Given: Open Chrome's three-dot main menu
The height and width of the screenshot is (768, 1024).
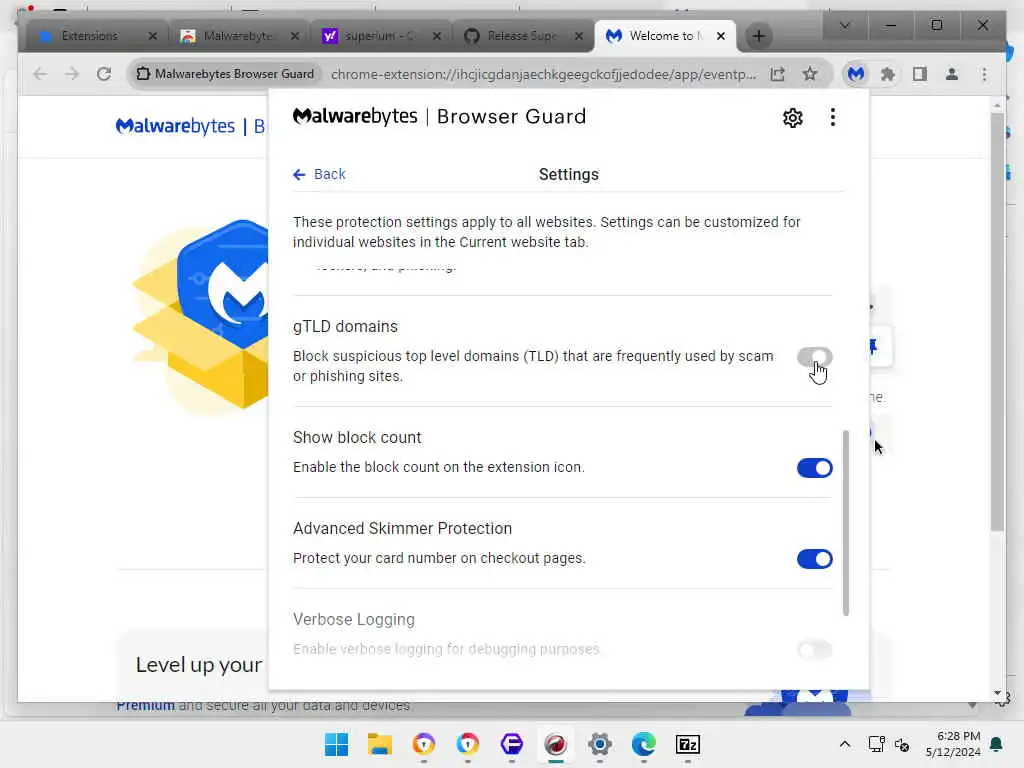Looking at the screenshot, I should pos(984,74).
